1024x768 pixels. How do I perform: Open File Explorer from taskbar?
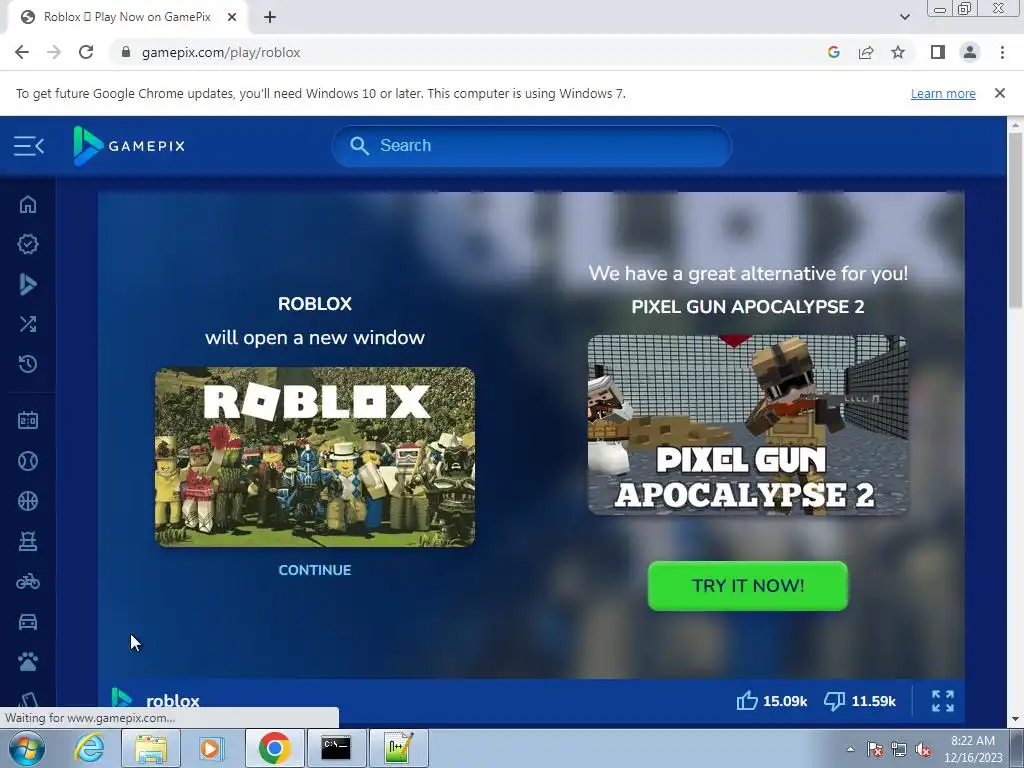[x=151, y=748]
